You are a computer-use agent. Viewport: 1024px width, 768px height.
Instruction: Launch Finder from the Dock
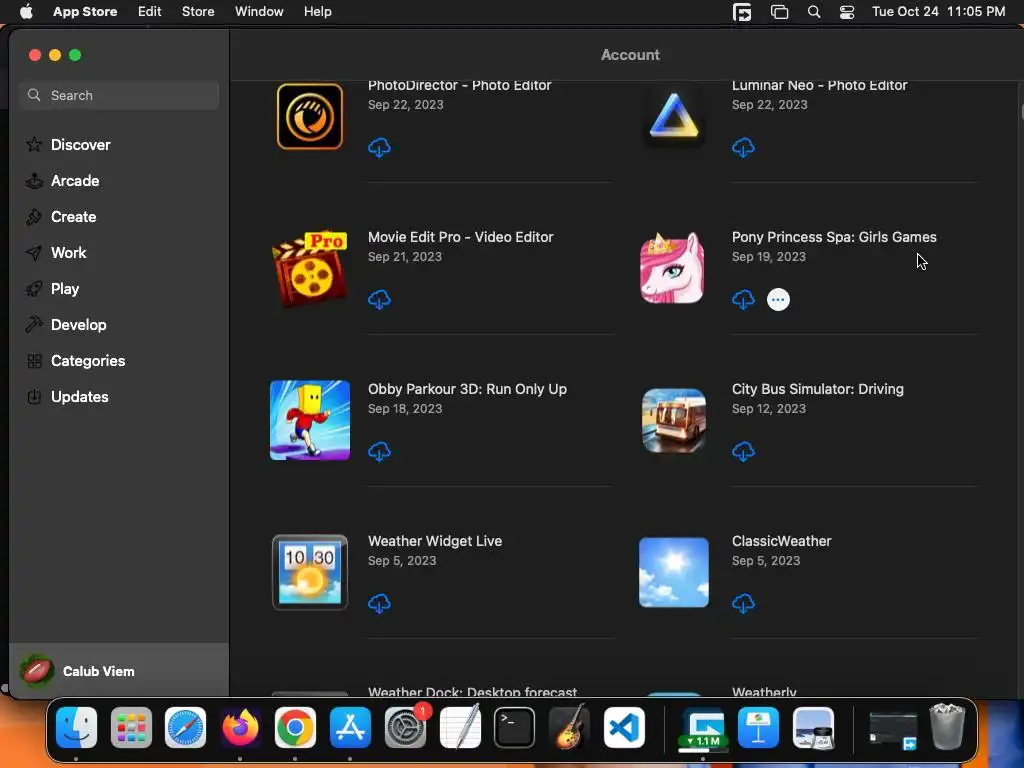76,727
